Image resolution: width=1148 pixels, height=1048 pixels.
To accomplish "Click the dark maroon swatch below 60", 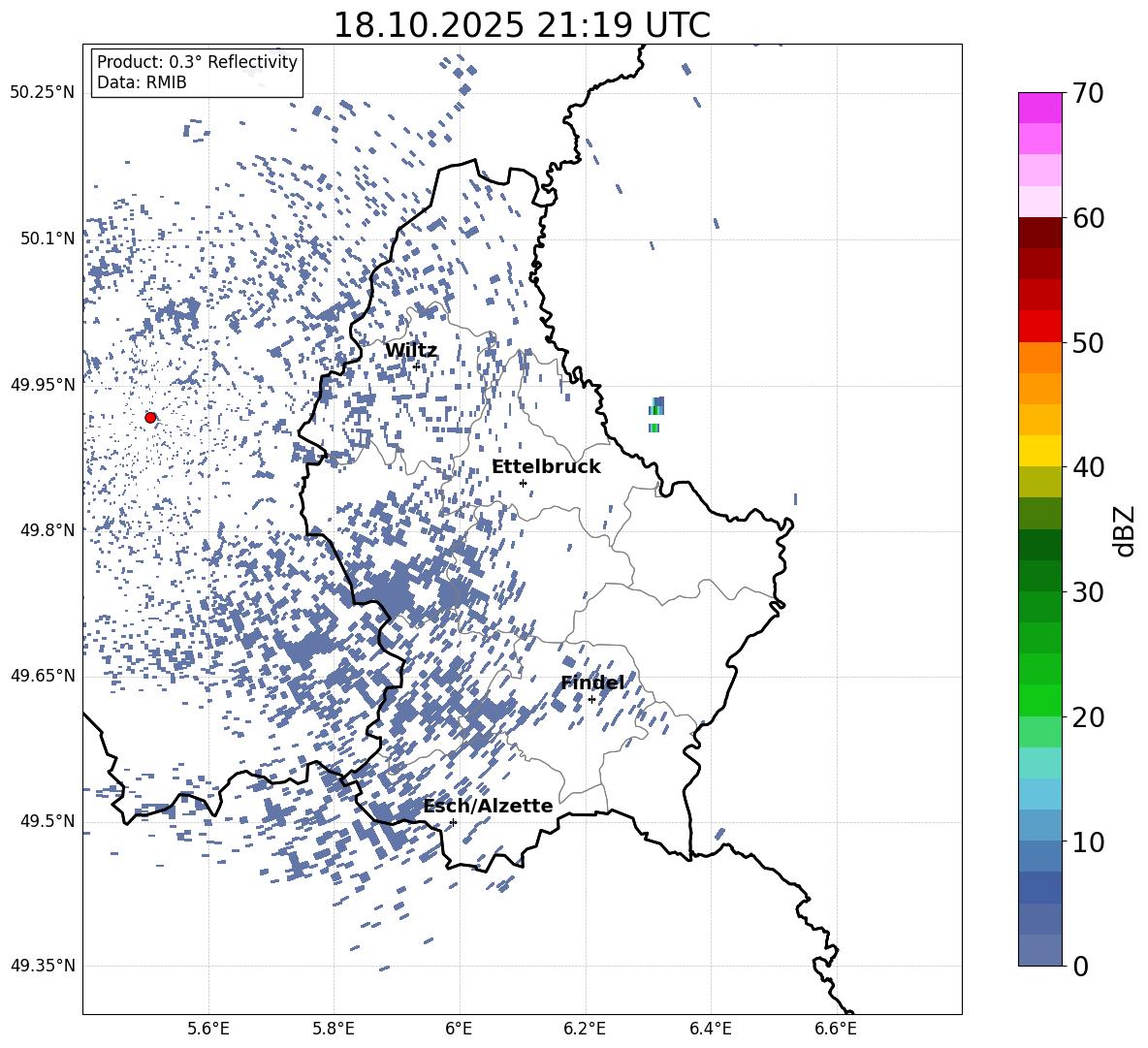I will (1039, 233).
